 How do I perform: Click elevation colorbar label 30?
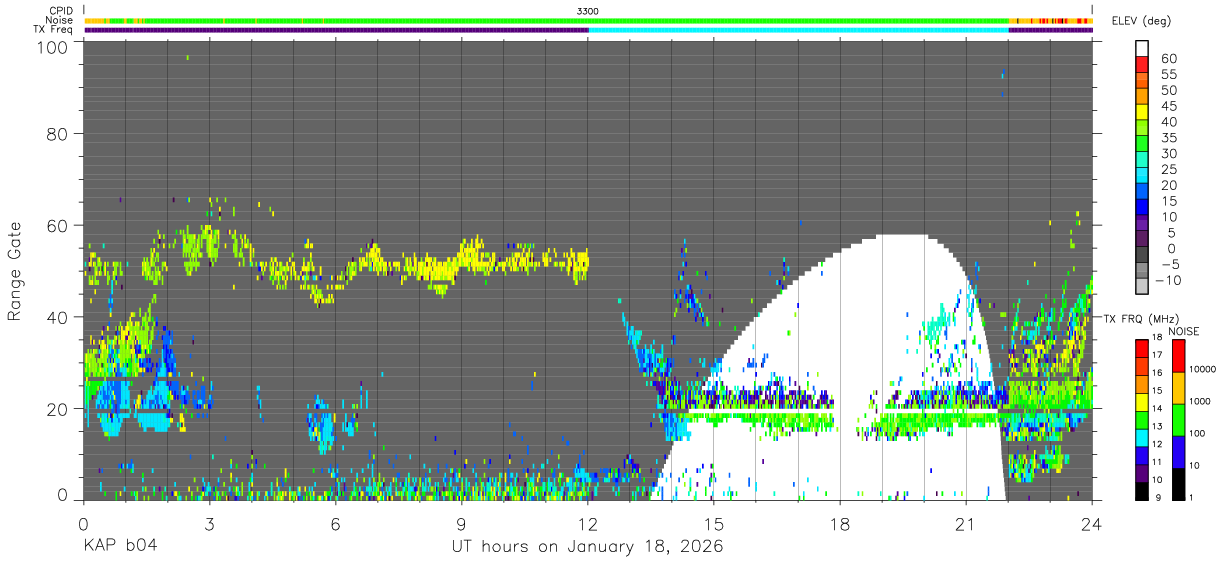1168,153
